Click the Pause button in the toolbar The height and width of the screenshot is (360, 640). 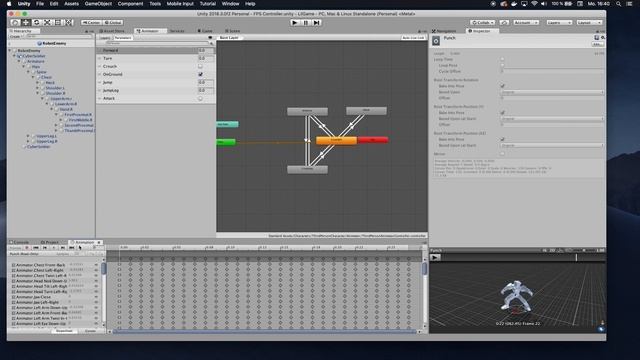(x=306, y=23)
